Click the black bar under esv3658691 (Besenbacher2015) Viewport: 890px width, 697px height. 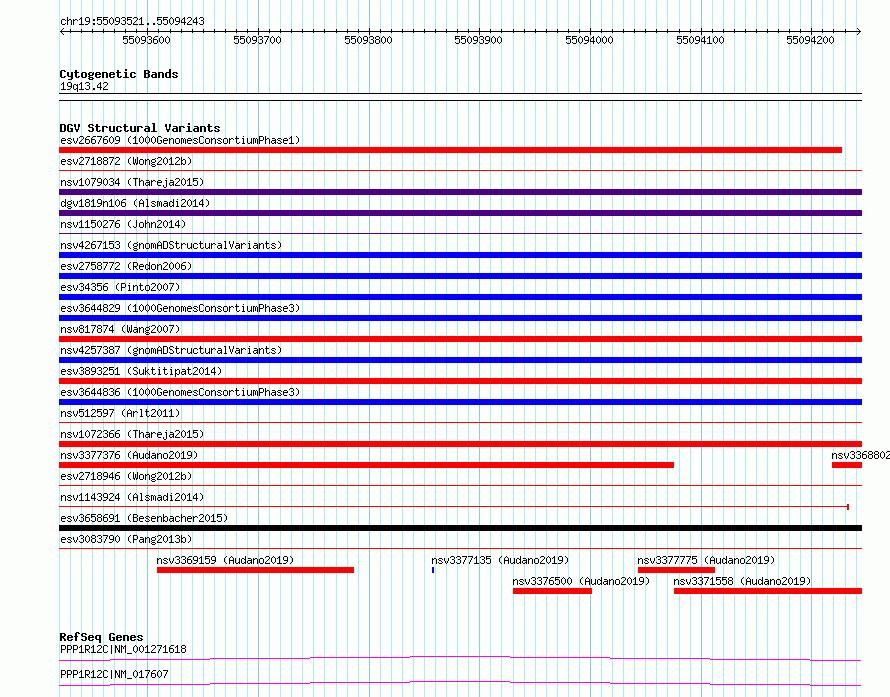pos(461,528)
